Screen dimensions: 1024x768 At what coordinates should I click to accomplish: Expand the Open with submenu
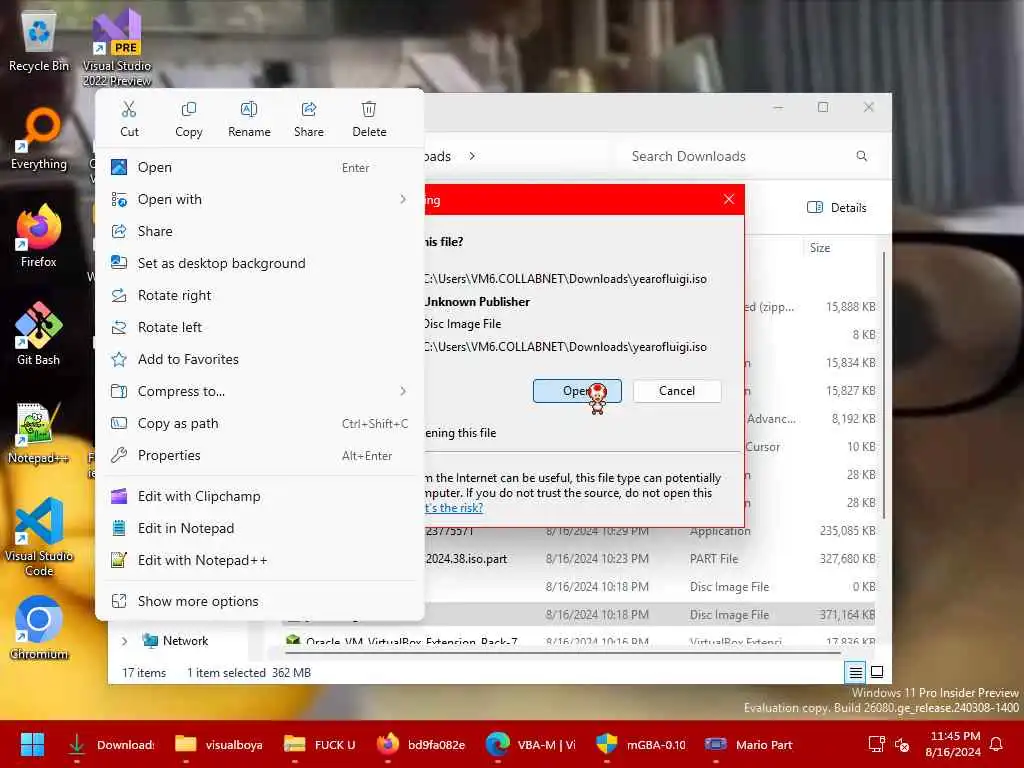coord(259,199)
